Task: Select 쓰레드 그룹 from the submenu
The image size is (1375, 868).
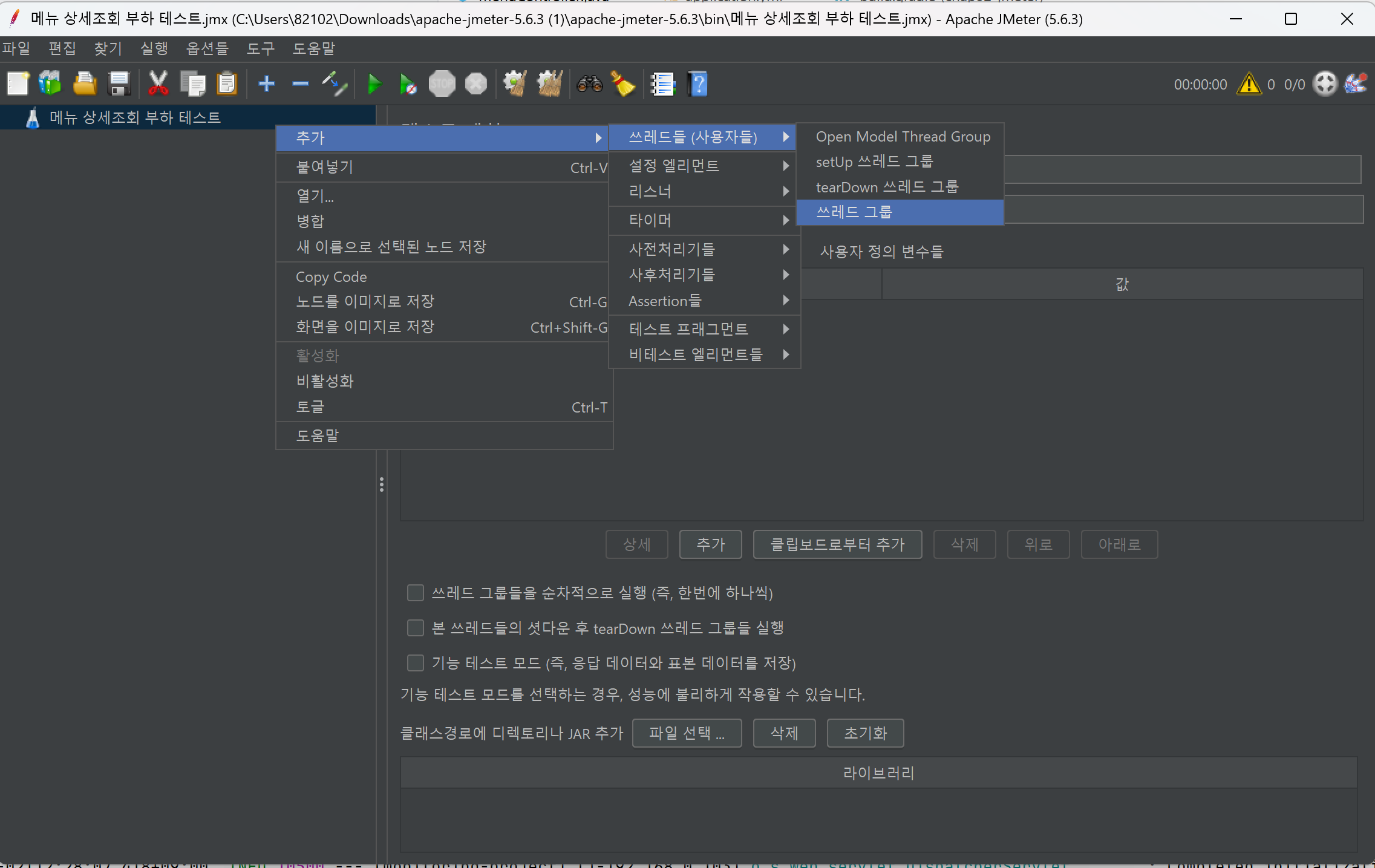Action: [x=854, y=212]
